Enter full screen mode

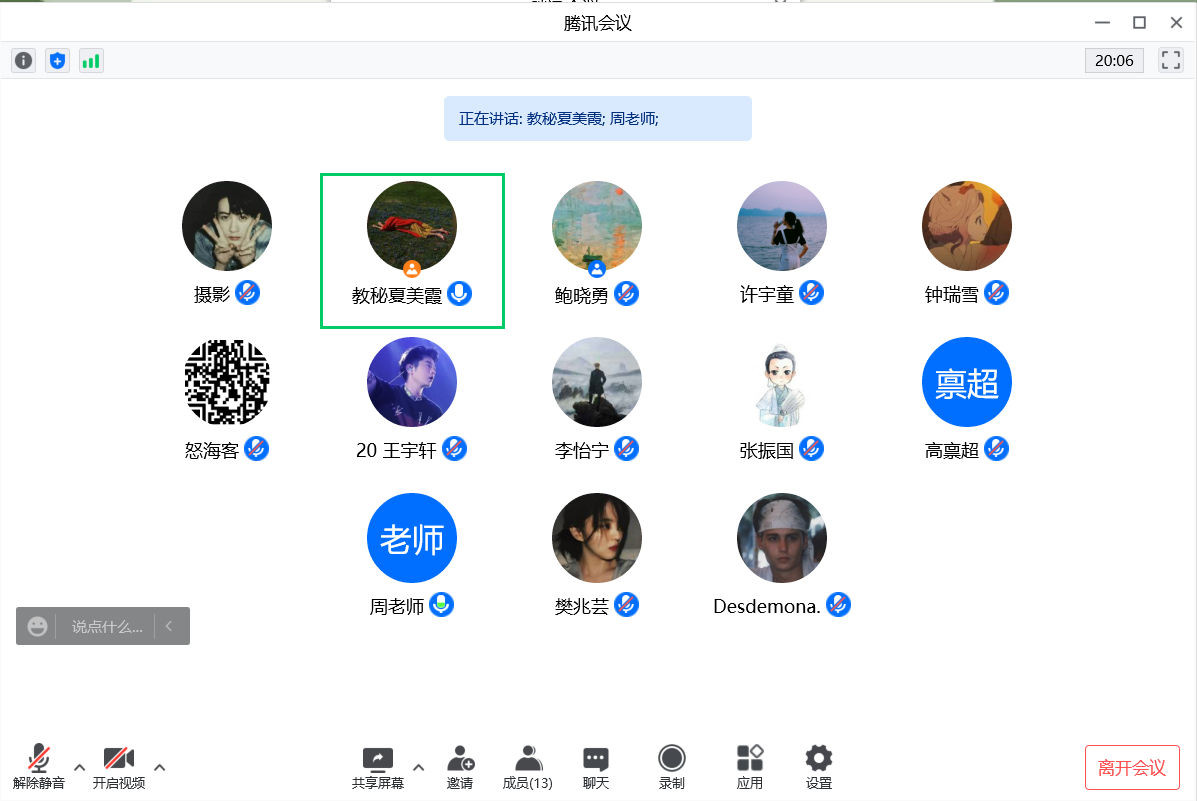[1170, 61]
